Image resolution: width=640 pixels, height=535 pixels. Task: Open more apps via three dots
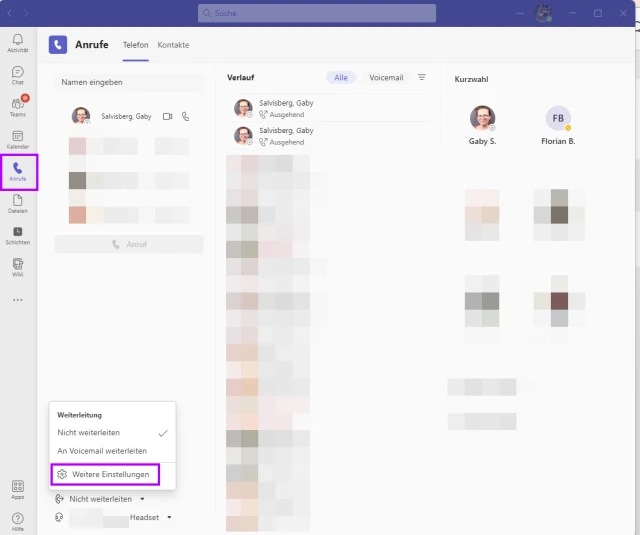17,299
